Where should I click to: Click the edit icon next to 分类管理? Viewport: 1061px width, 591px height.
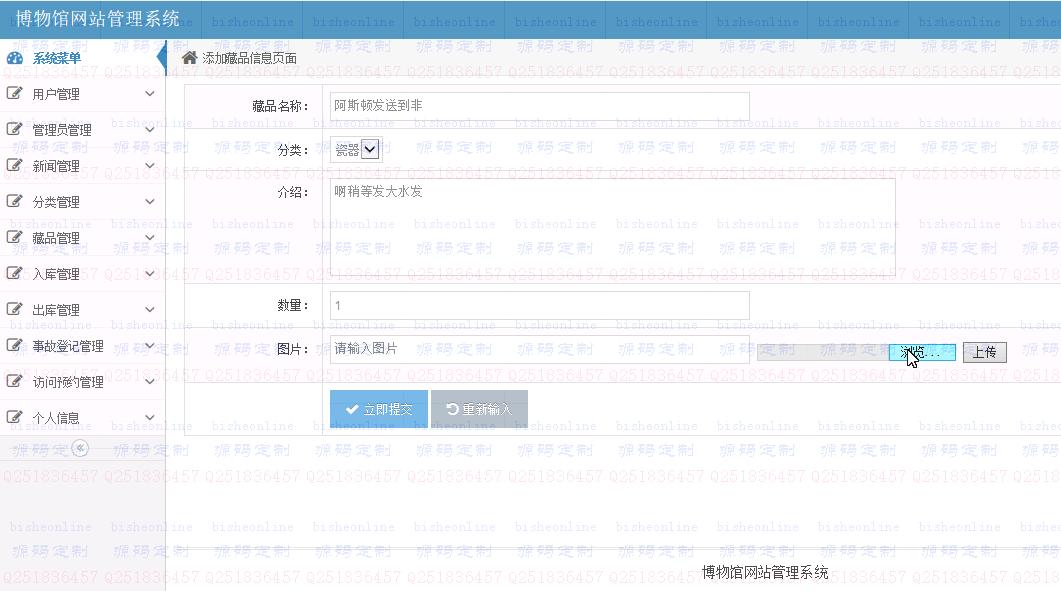[14, 201]
